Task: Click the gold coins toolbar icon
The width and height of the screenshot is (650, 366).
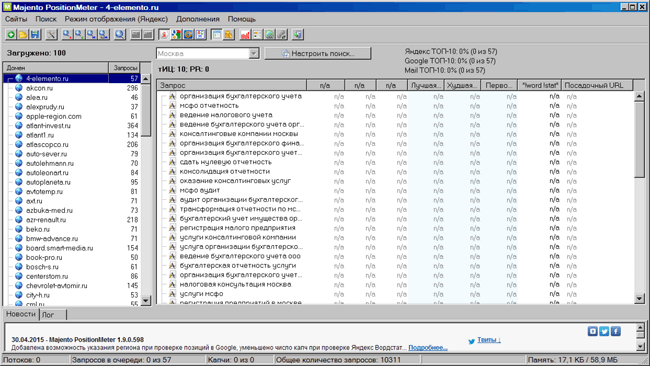Action: coord(229,35)
